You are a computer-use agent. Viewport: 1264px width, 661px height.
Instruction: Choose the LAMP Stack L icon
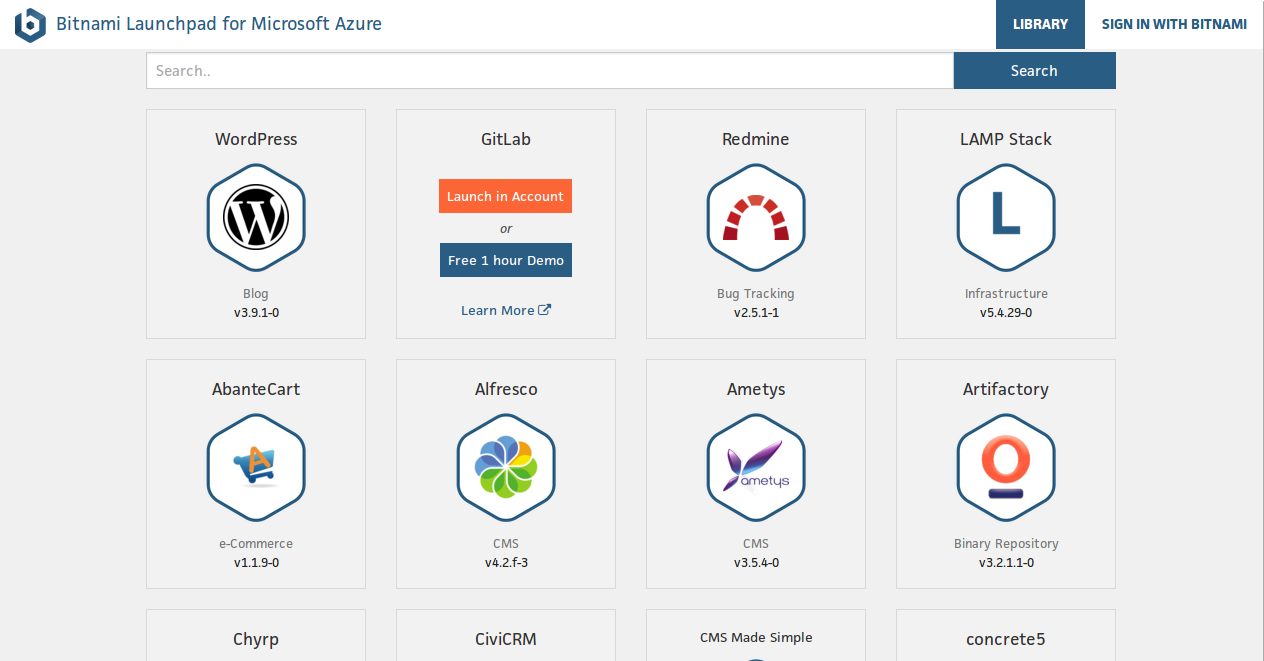point(1006,217)
